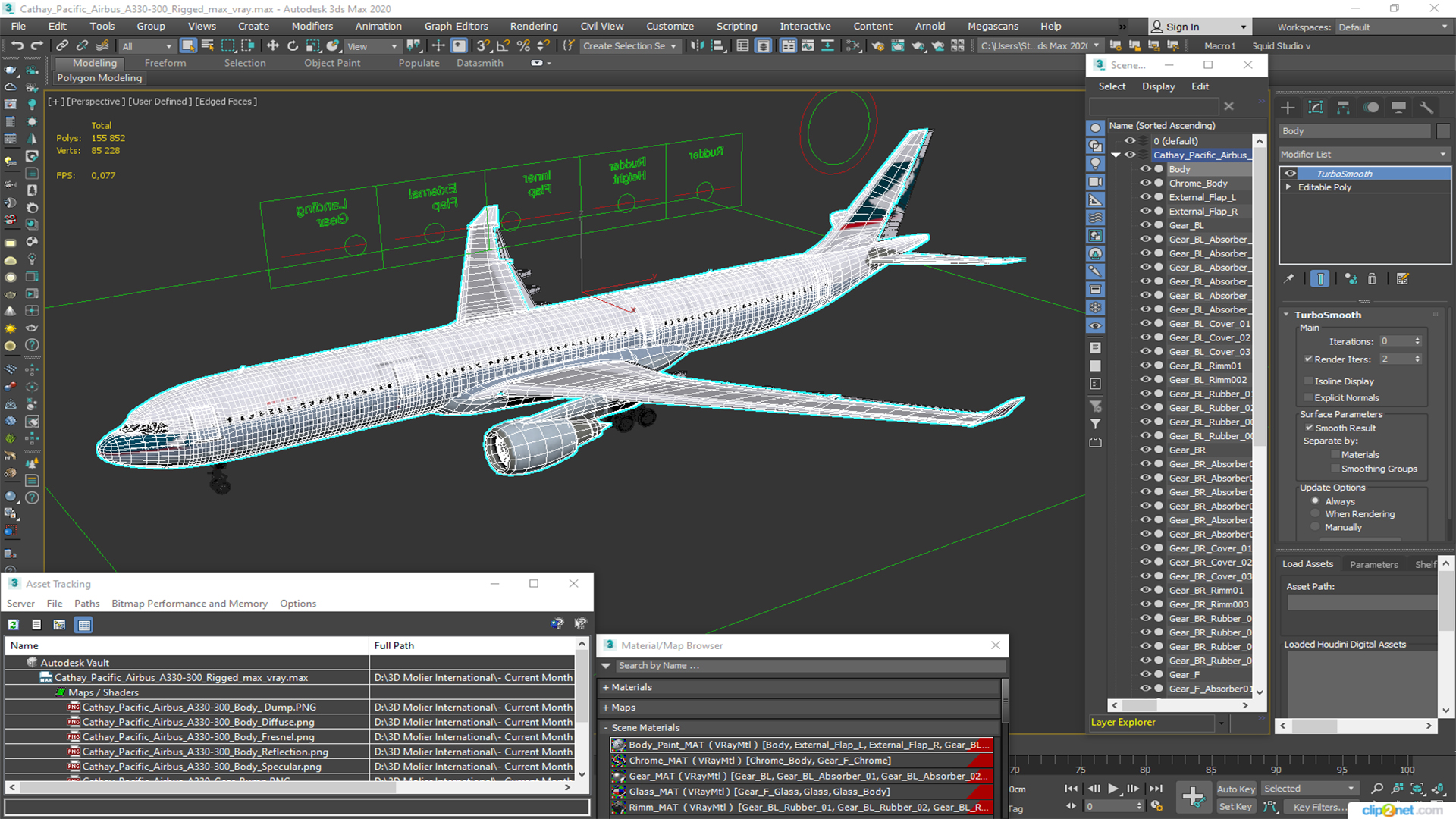Image resolution: width=1456 pixels, height=819 pixels.
Task: Click Key Filters button
Action: [1318, 807]
